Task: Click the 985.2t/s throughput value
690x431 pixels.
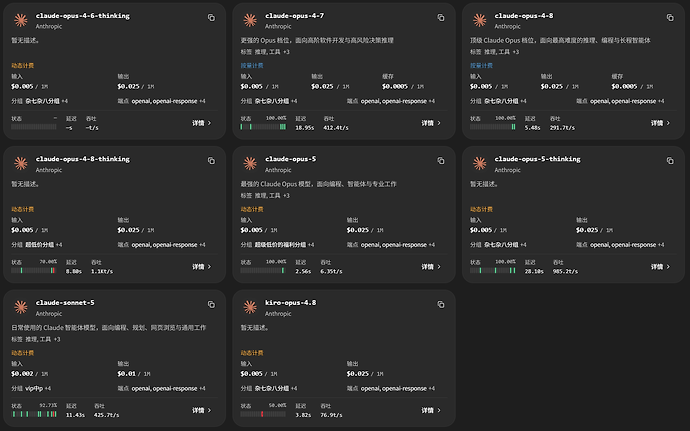Action: (x=565, y=272)
